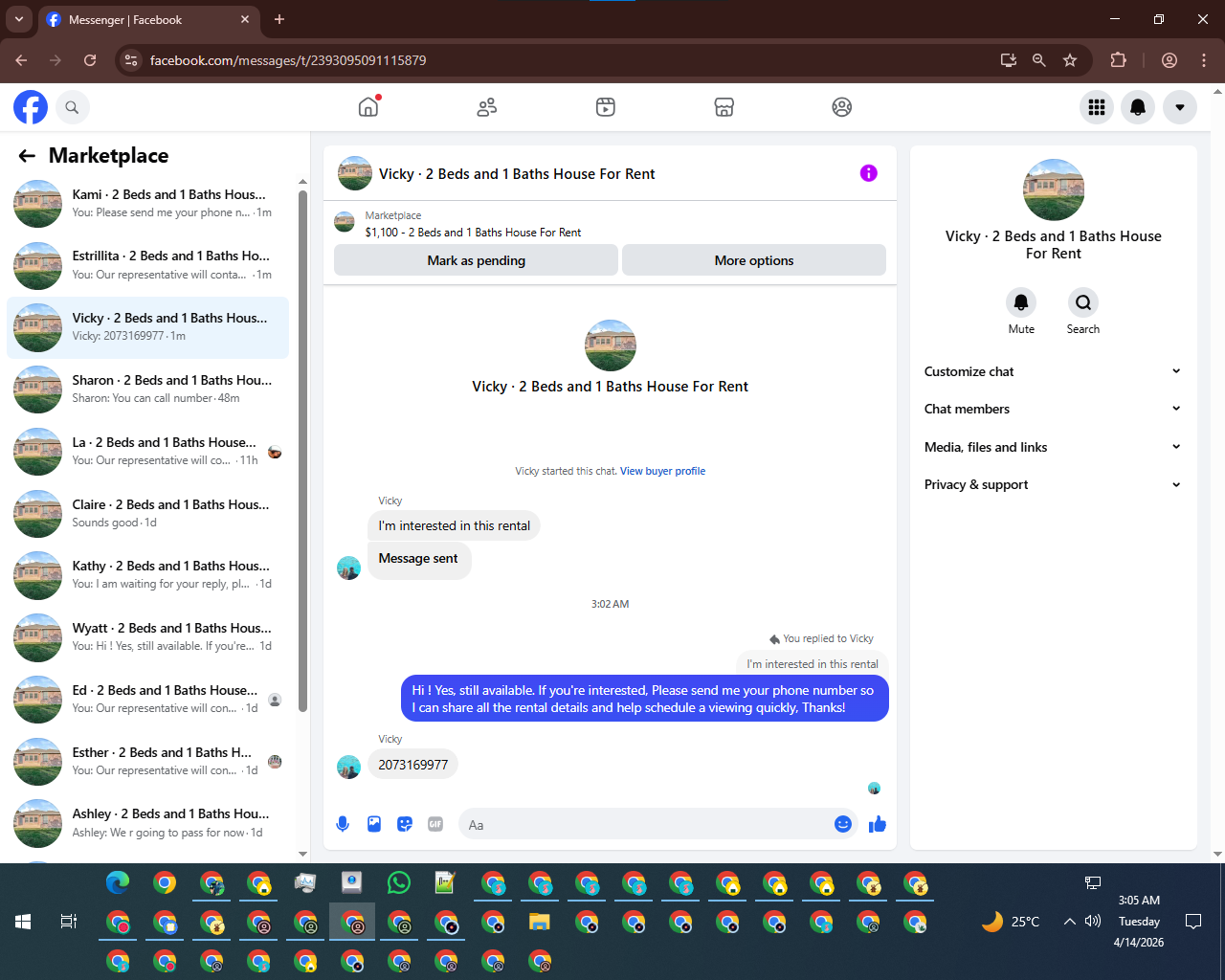Open the account dropdown arrow

click(x=1180, y=107)
